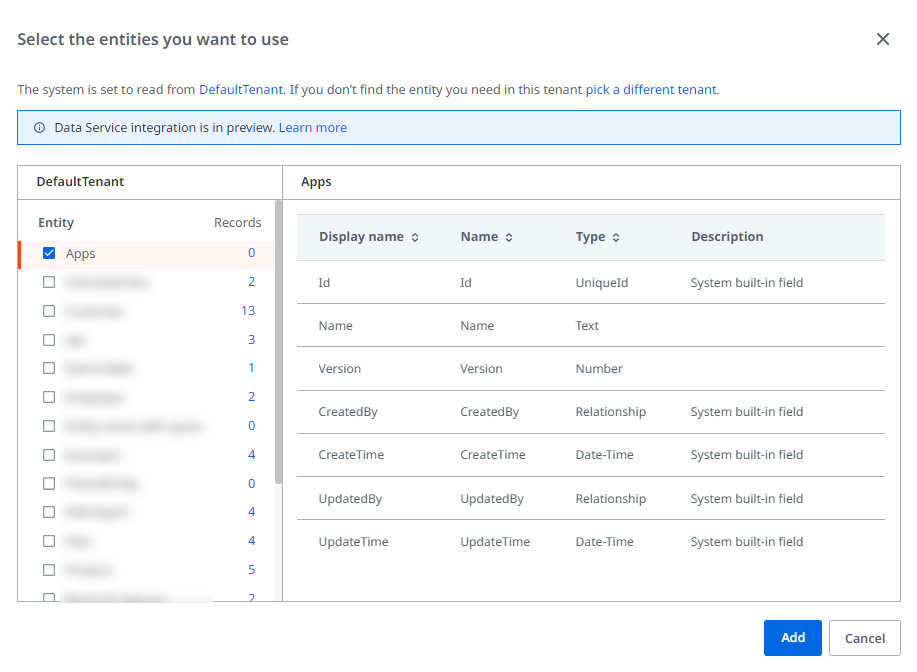Image resolution: width=917 pixels, height=672 pixels.
Task: Check the entity showing 5 records
Action: pyautogui.click(x=49, y=570)
